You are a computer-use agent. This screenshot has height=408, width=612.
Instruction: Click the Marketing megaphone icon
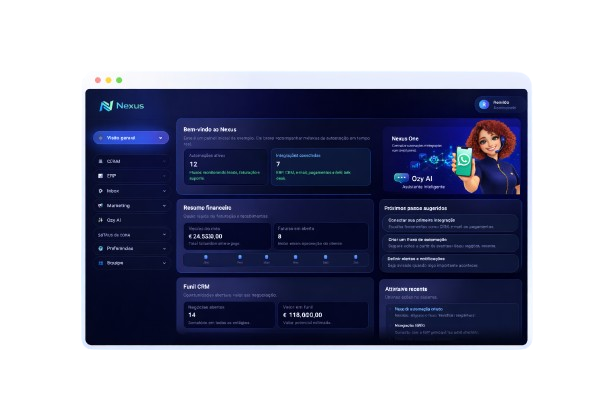100,205
